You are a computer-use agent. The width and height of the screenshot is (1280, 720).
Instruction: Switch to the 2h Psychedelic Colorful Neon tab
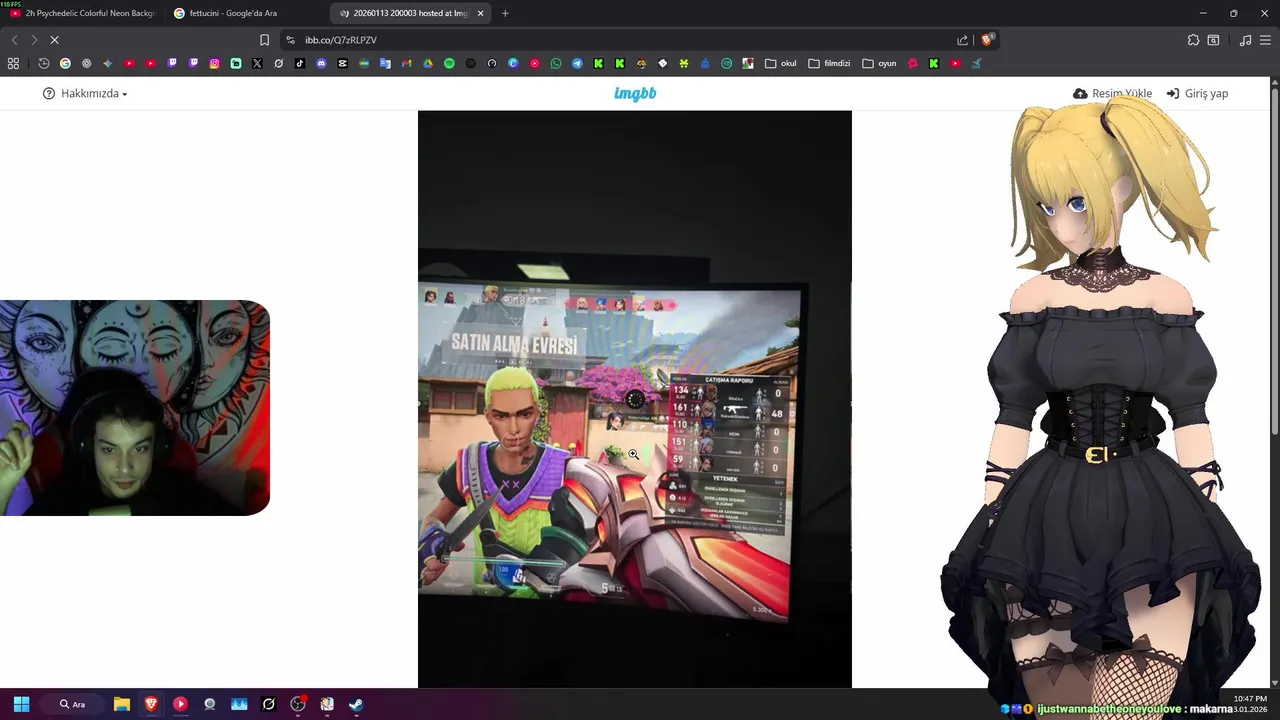(83, 13)
